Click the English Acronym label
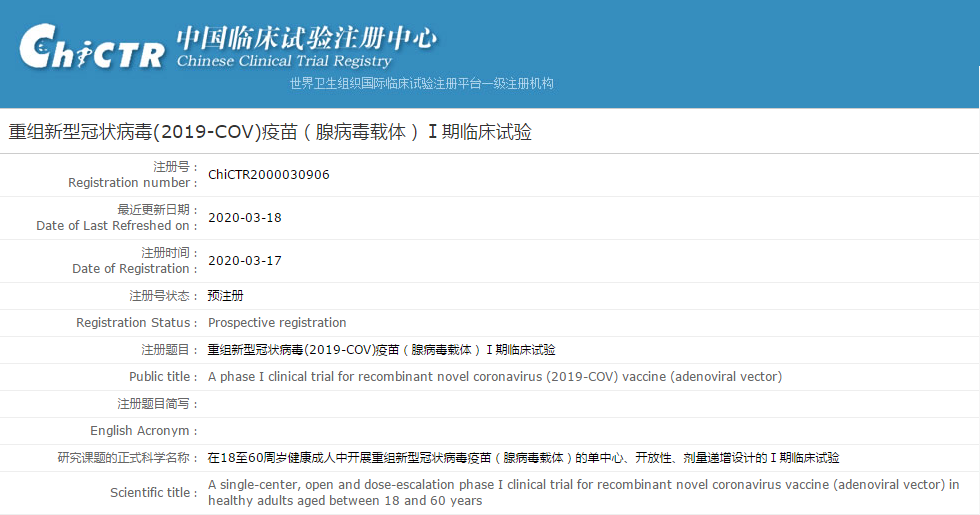This screenshot has width=980, height=515. [144, 431]
